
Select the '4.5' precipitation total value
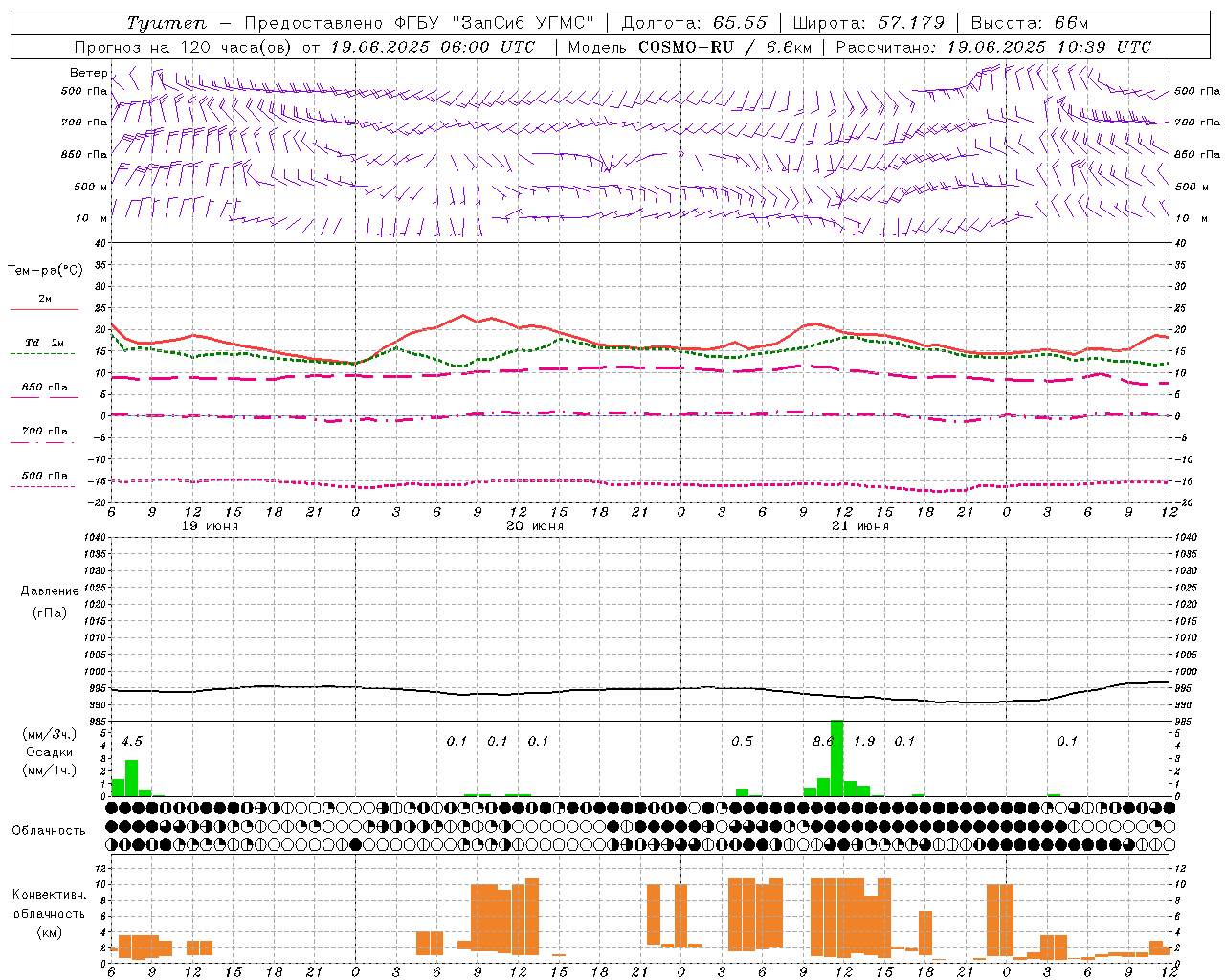132,741
